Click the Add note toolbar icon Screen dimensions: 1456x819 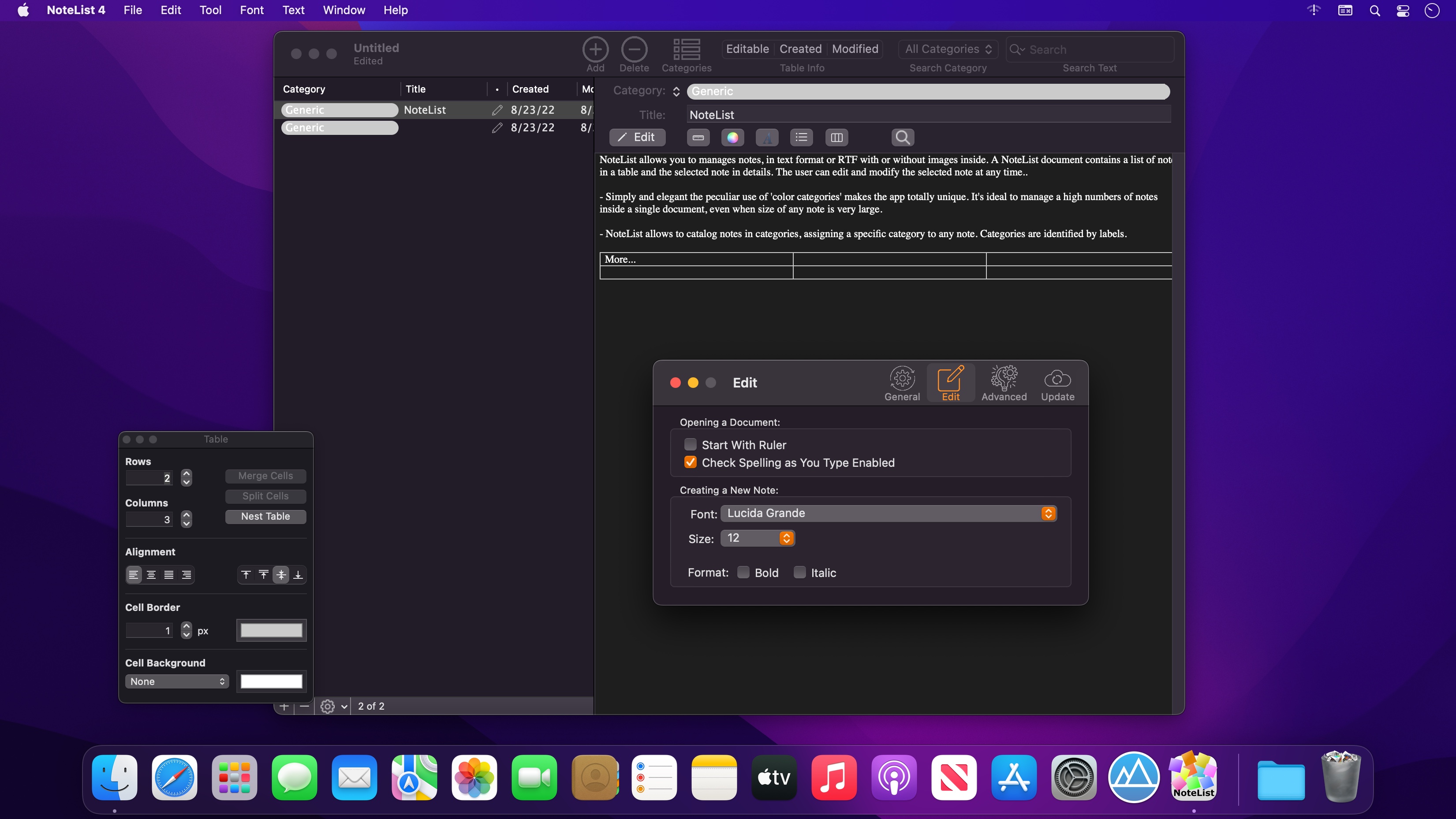point(595,50)
